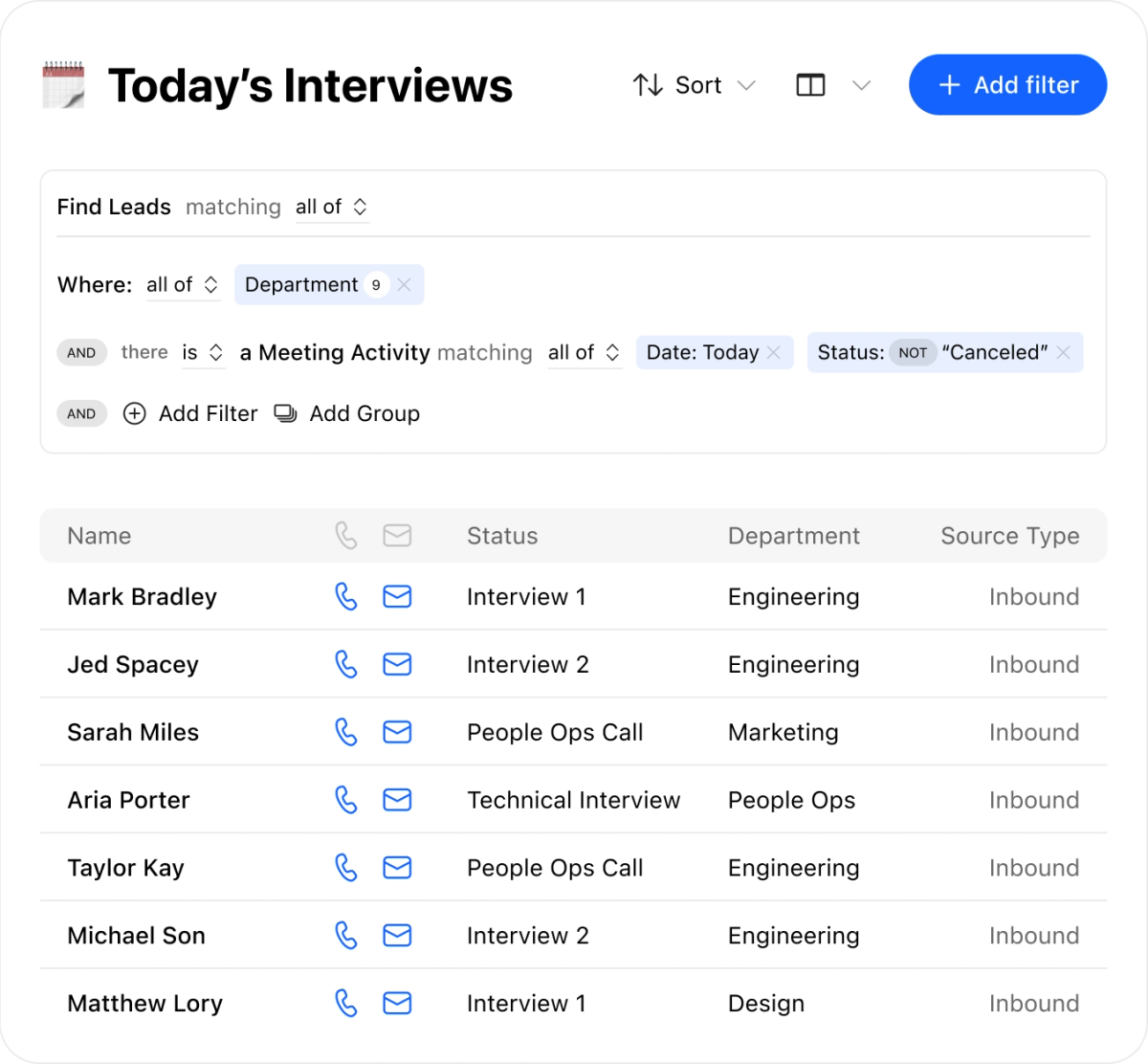Open the Where 'all of' selector
This screenshot has width=1148, height=1064.
coord(183,285)
